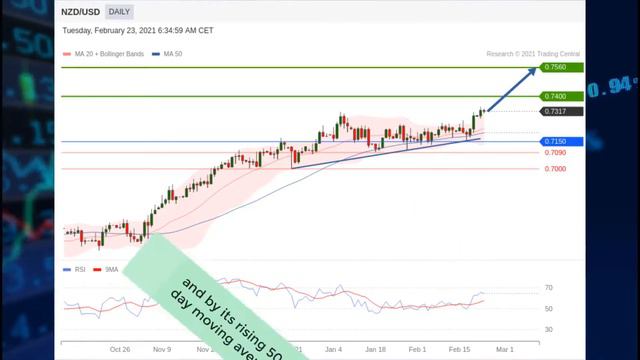This screenshot has height=360, width=640.
Task: Click the Jan 18 date label
Action: point(376,349)
